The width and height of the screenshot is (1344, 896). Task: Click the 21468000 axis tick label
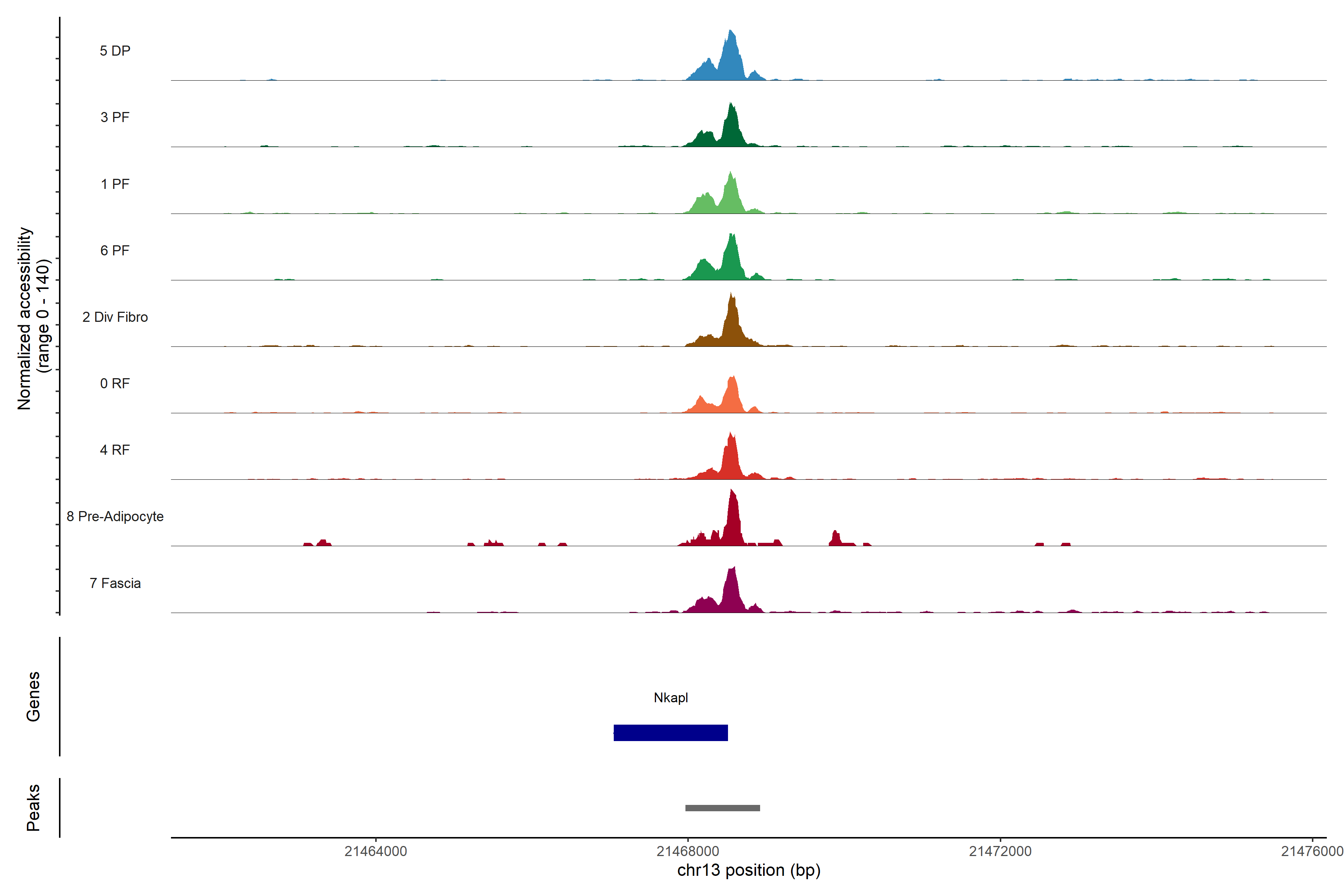pos(687,852)
